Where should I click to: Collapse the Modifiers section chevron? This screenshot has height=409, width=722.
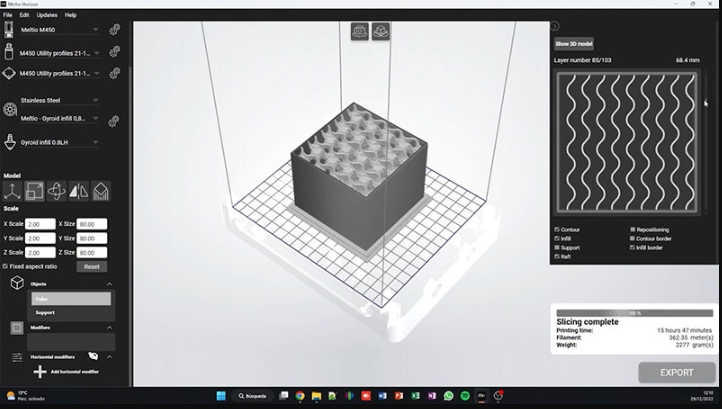pyautogui.click(x=109, y=327)
